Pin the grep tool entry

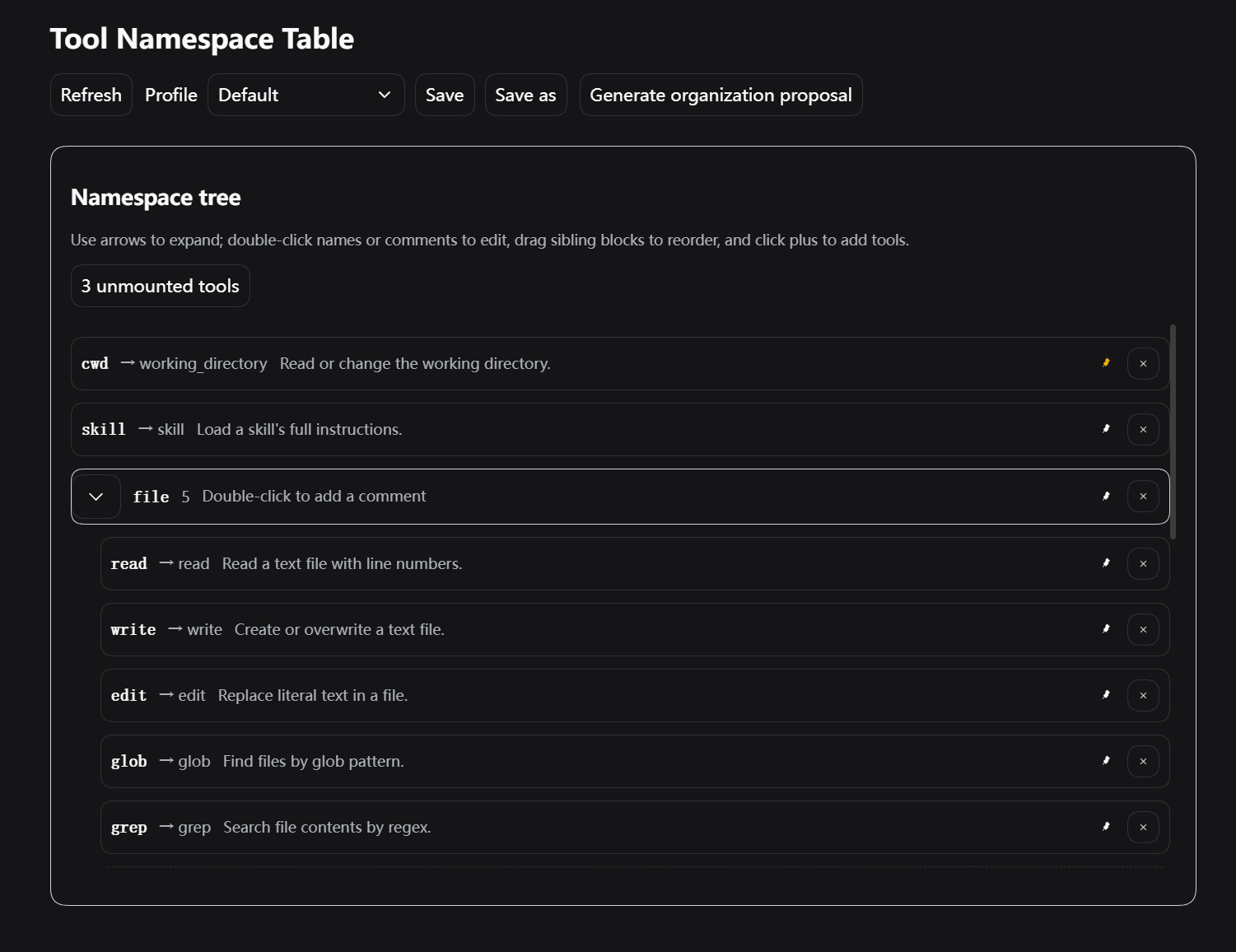[1106, 827]
